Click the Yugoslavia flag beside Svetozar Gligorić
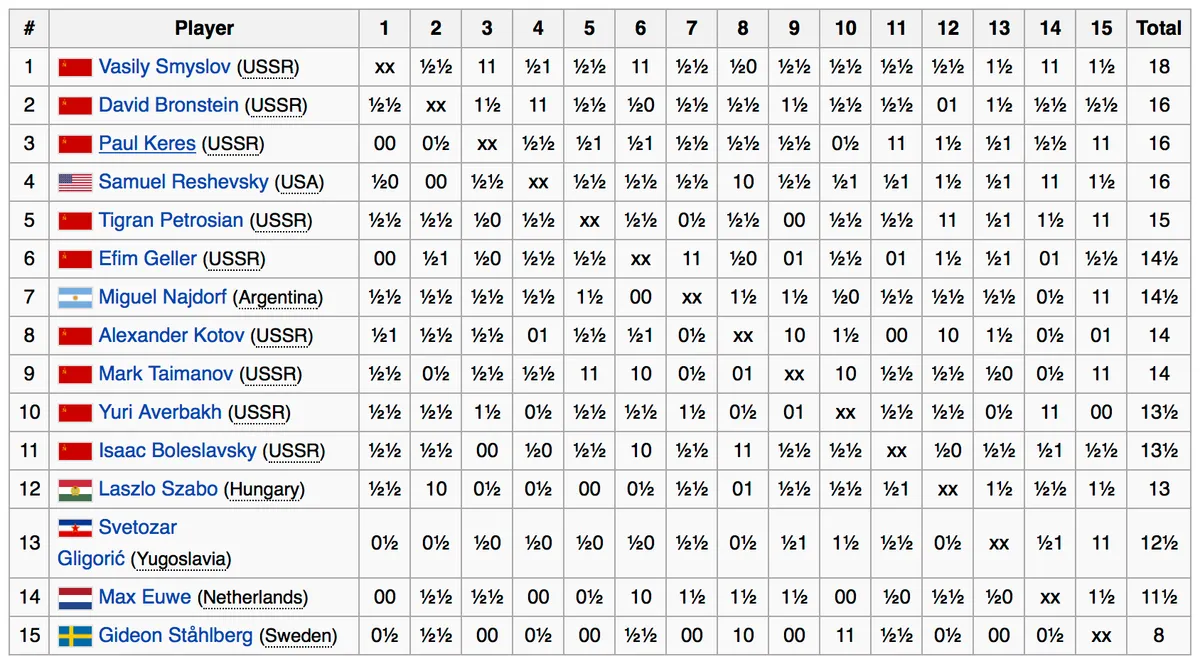 click(x=75, y=527)
